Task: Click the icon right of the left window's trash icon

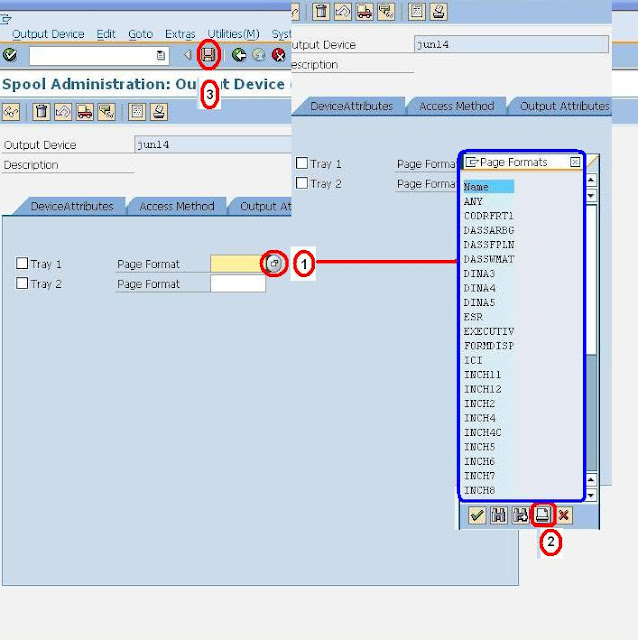Action: (63, 112)
